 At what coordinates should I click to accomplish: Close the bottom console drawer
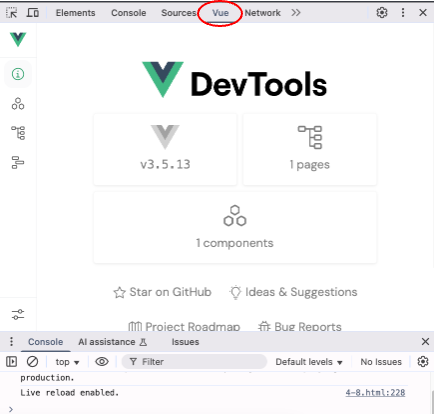[x=425, y=341]
